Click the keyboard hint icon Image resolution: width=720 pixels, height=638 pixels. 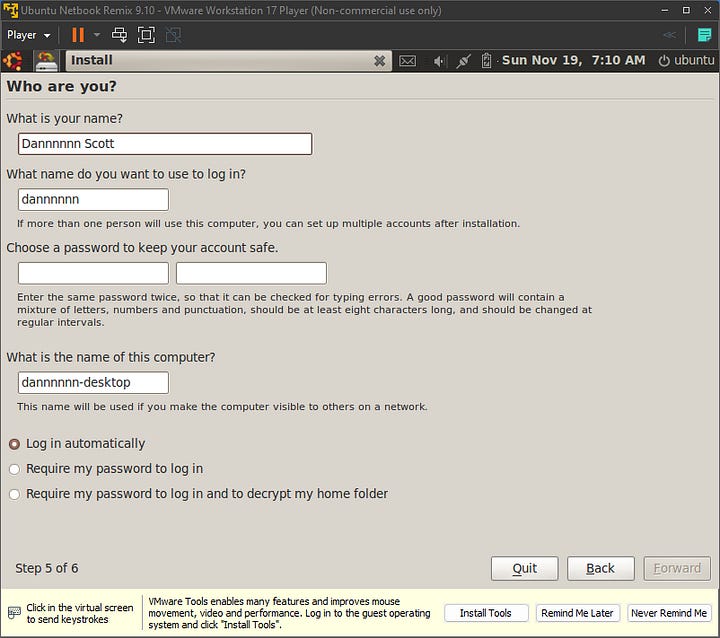pyautogui.click(x=14, y=613)
